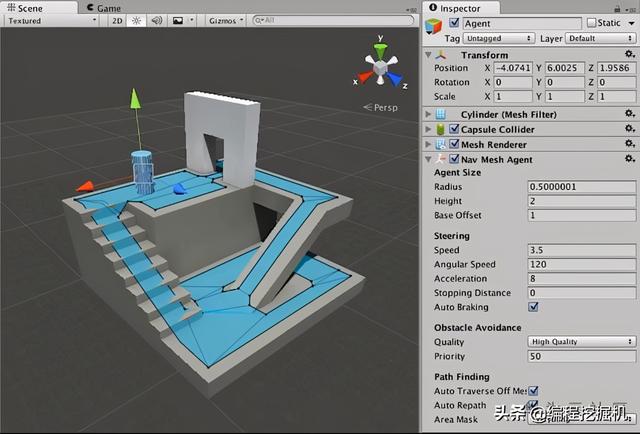Enable the Static checkbox
This screenshot has width=640, height=434.
[591, 23]
